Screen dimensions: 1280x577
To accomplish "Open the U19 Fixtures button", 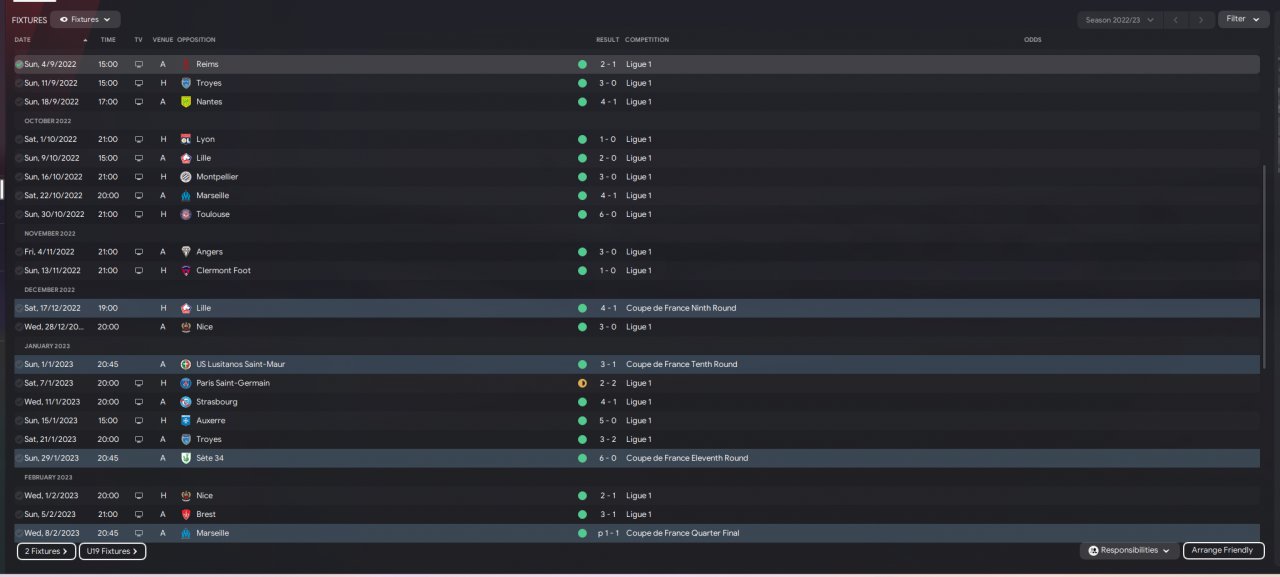I will 112,551.
